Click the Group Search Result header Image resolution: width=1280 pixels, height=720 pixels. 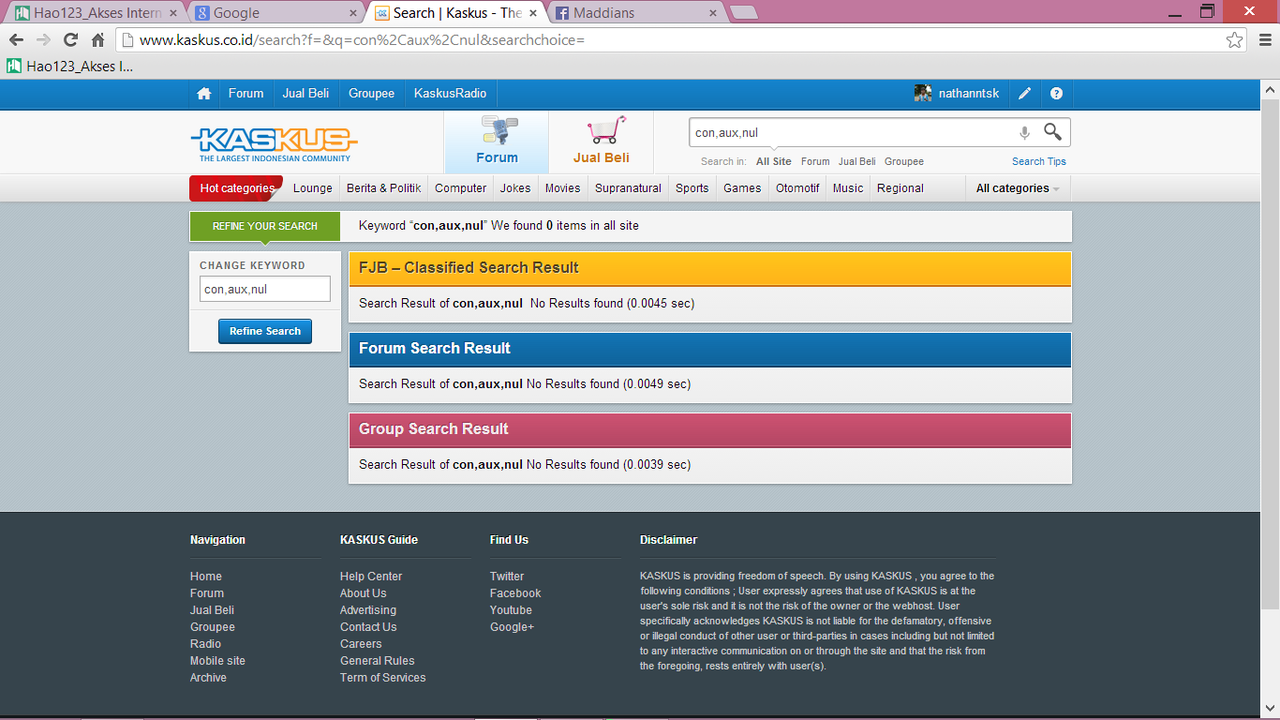pos(710,429)
